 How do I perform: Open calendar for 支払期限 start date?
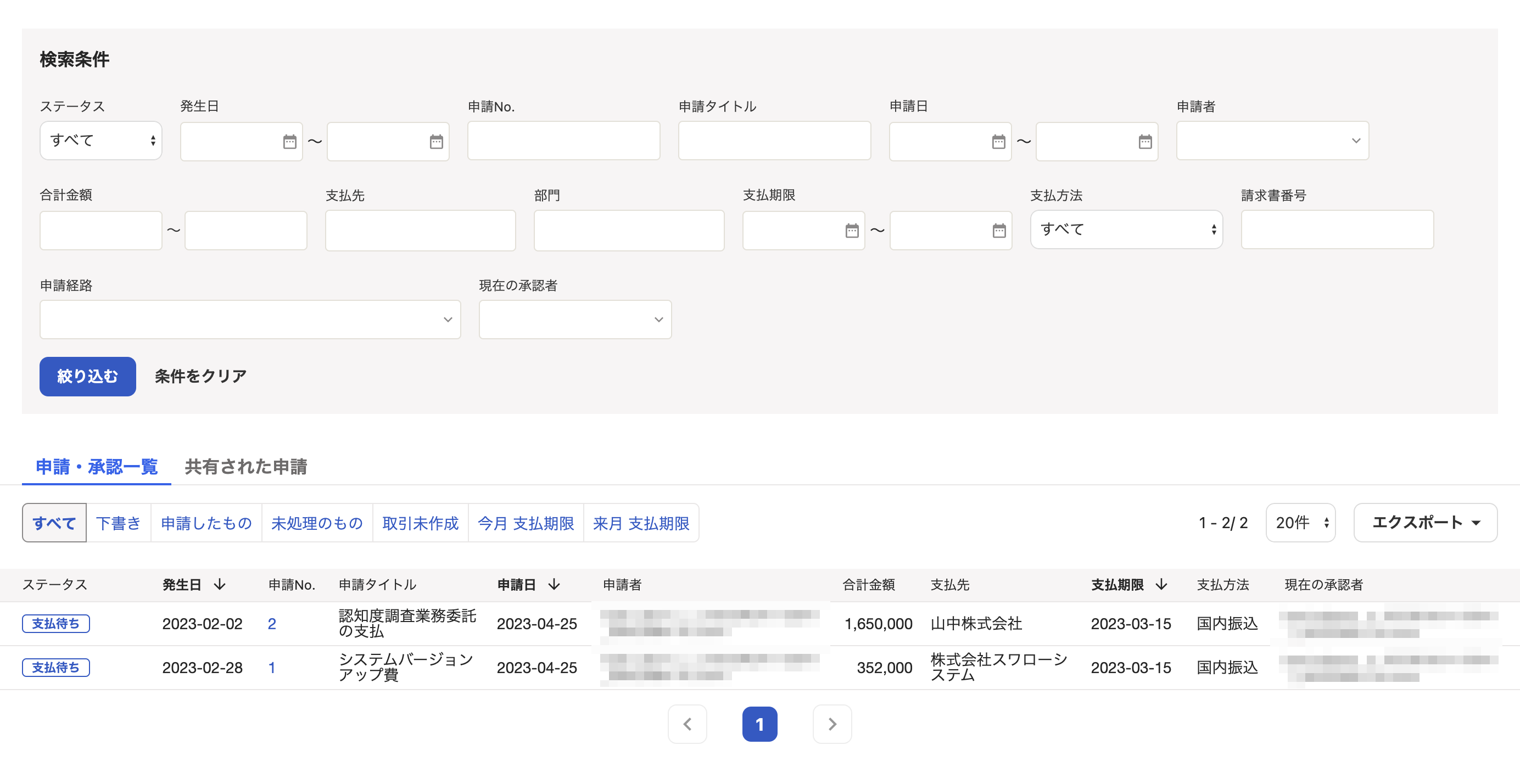(x=852, y=231)
